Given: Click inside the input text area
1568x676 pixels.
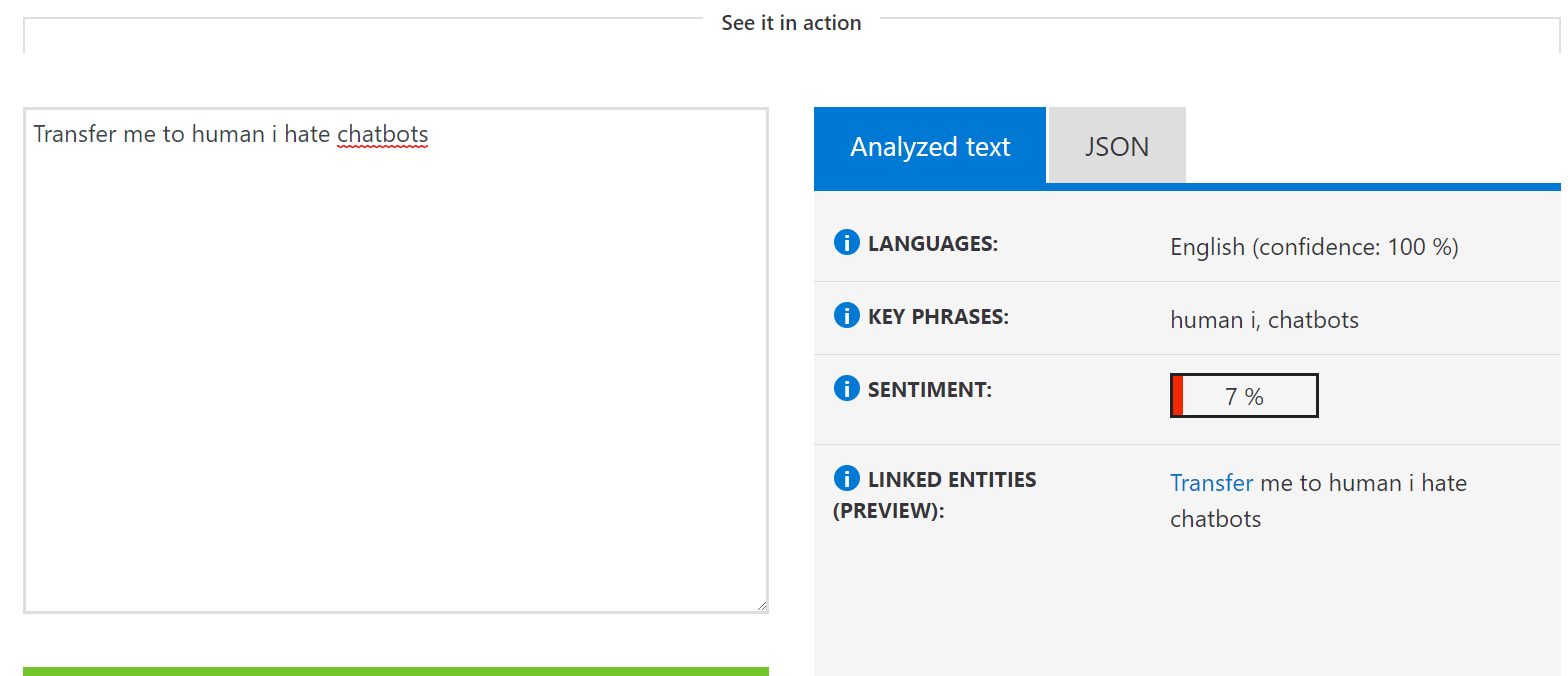Looking at the screenshot, I should (396, 360).
